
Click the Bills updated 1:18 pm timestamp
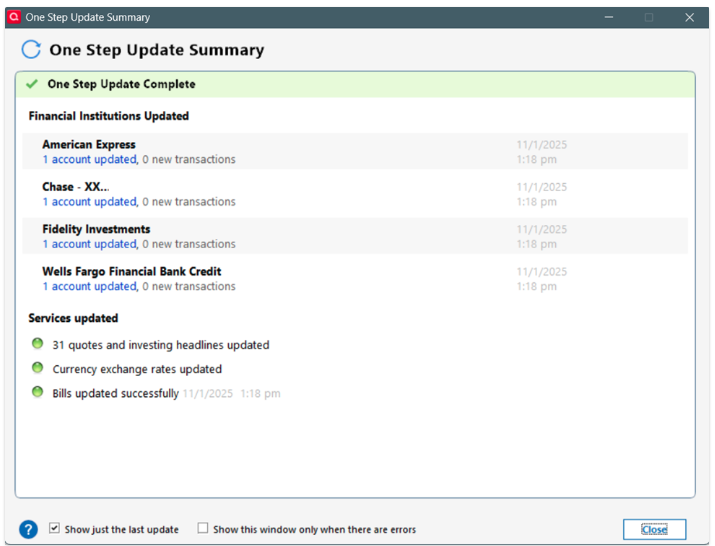coord(260,393)
